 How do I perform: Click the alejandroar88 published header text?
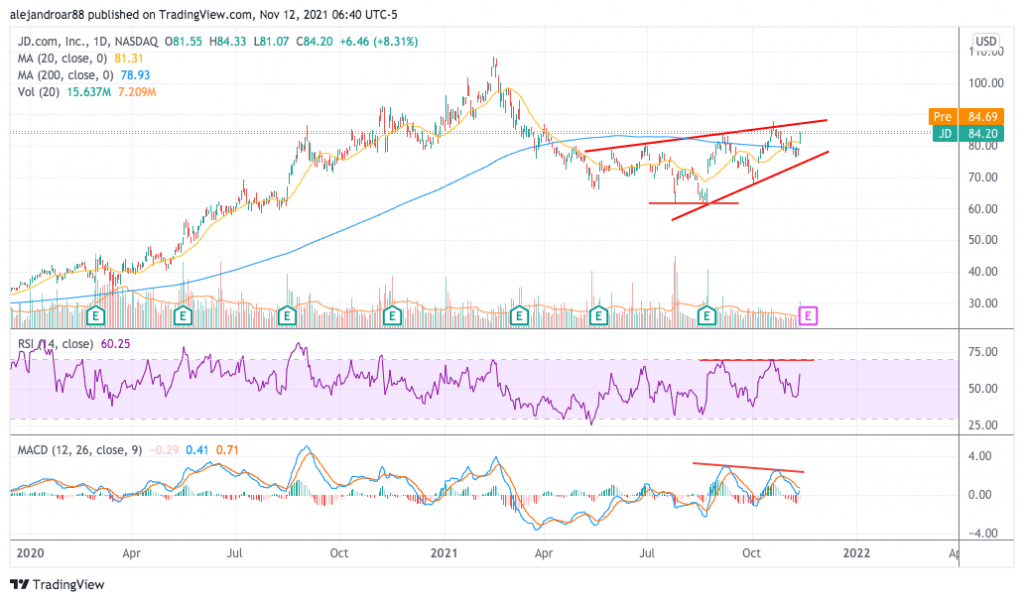pos(203,14)
